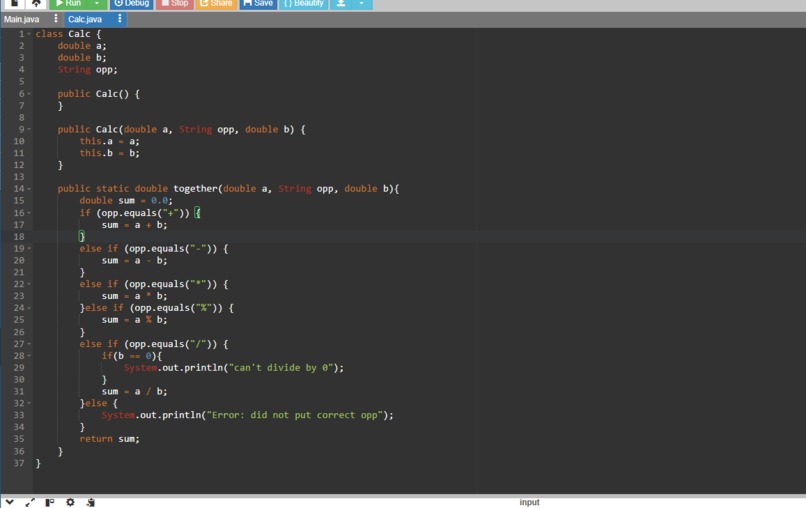Start debugging with the Debug button

pyautogui.click(x=132, y=3)
